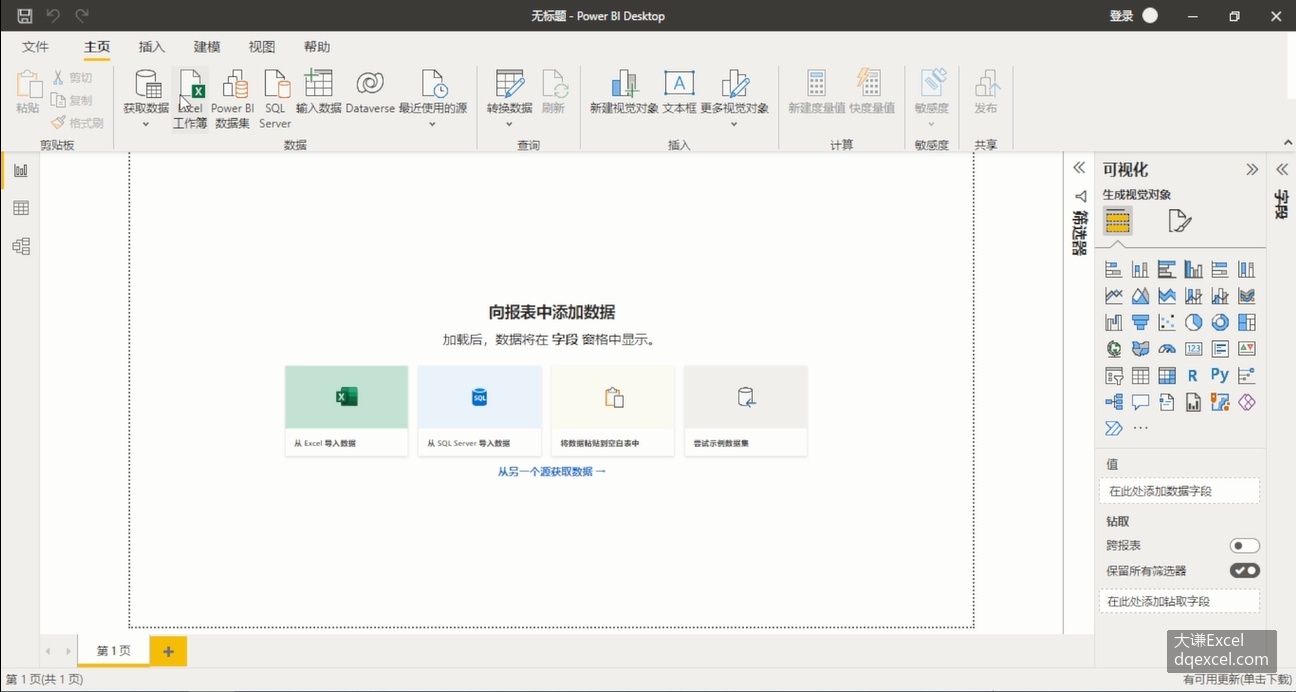The width and height of the screenshot is (1296, 692).
Task: Click 新建视觉对象 in ribbon
Action: click(x=624, y=92)
